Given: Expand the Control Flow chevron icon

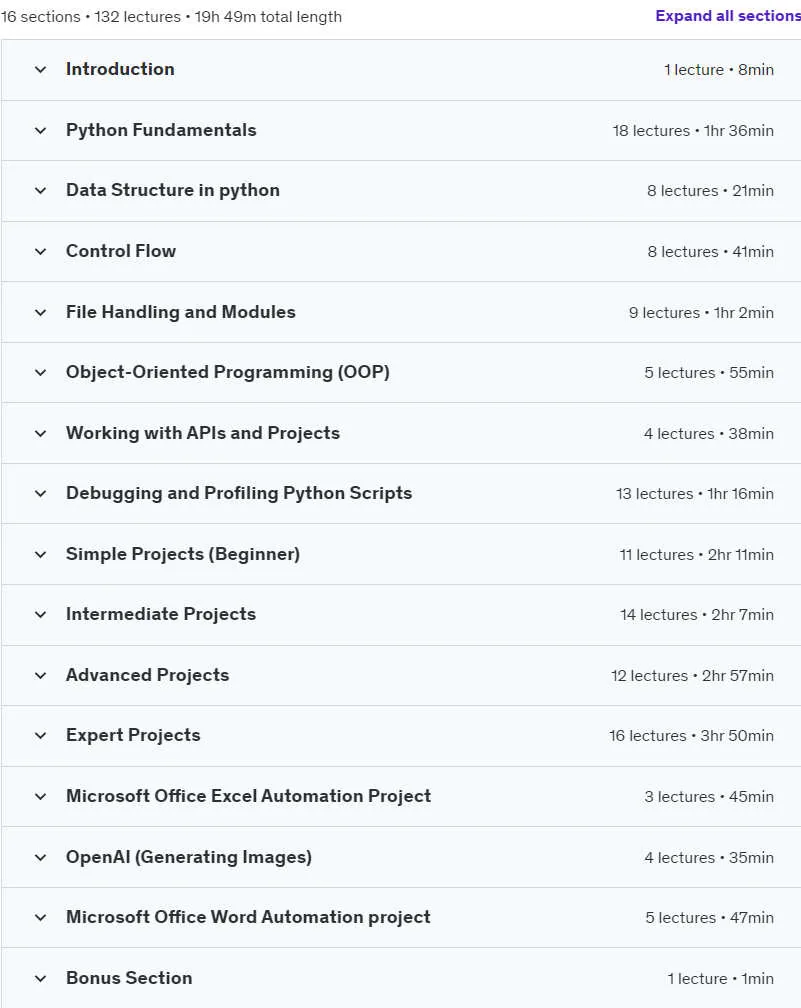Looking at the screenshot, I should coord(40,251).
